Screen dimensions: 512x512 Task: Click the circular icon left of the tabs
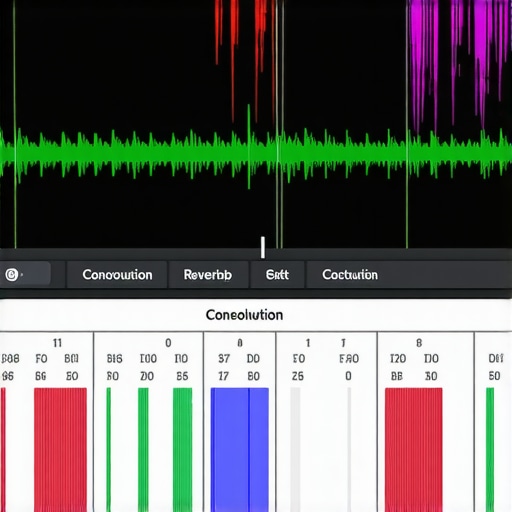pyautogui.click(x=12, y=275)
